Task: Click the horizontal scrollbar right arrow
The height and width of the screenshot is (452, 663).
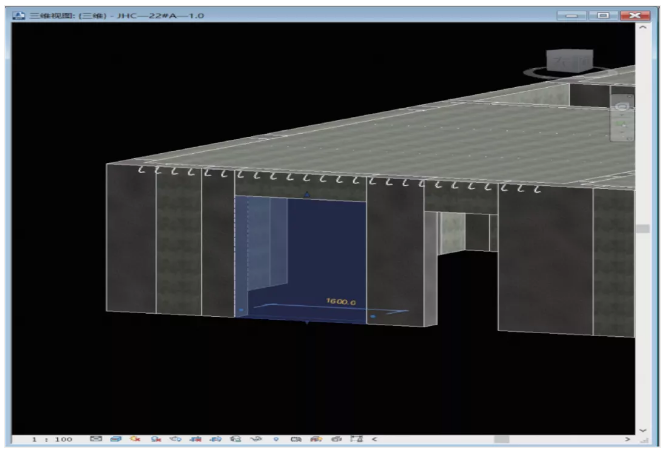Action: (x=627, y=439)
